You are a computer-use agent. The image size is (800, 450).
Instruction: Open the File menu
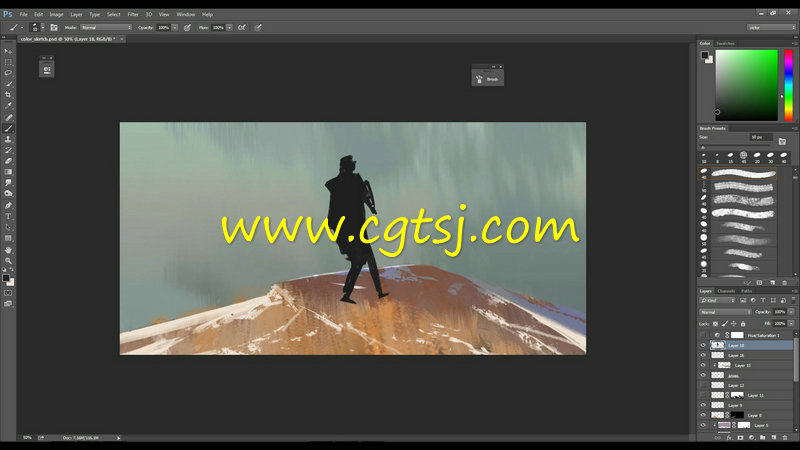(x=23, y=14)
